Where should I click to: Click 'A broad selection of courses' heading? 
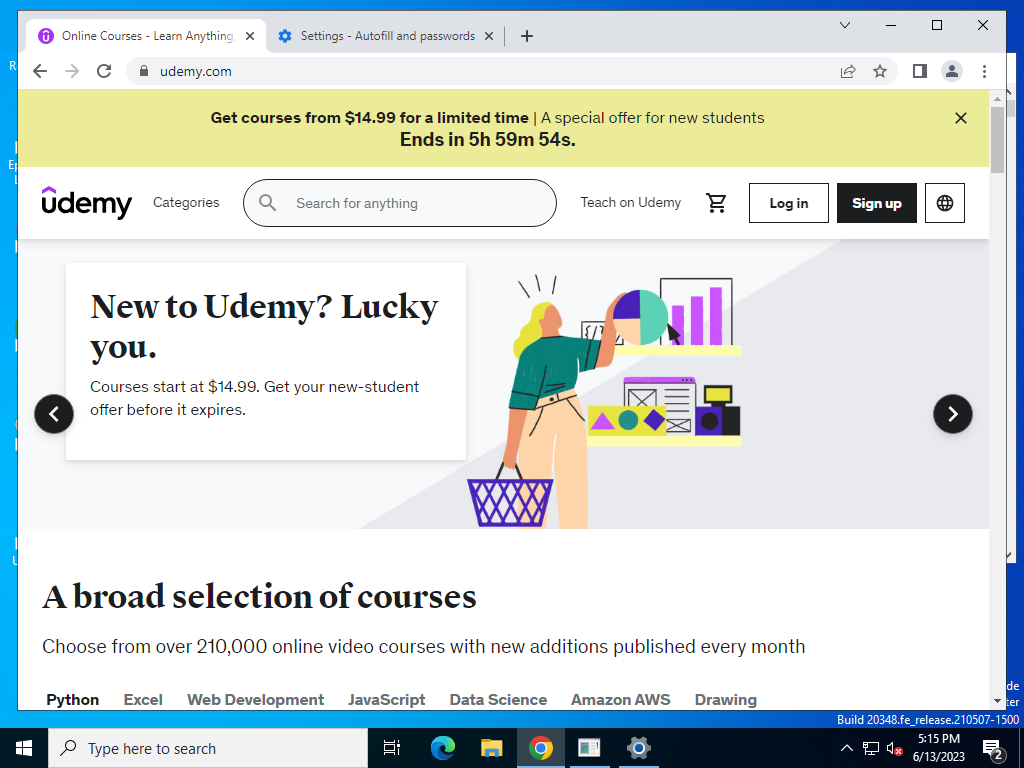[x=259, y=596]
